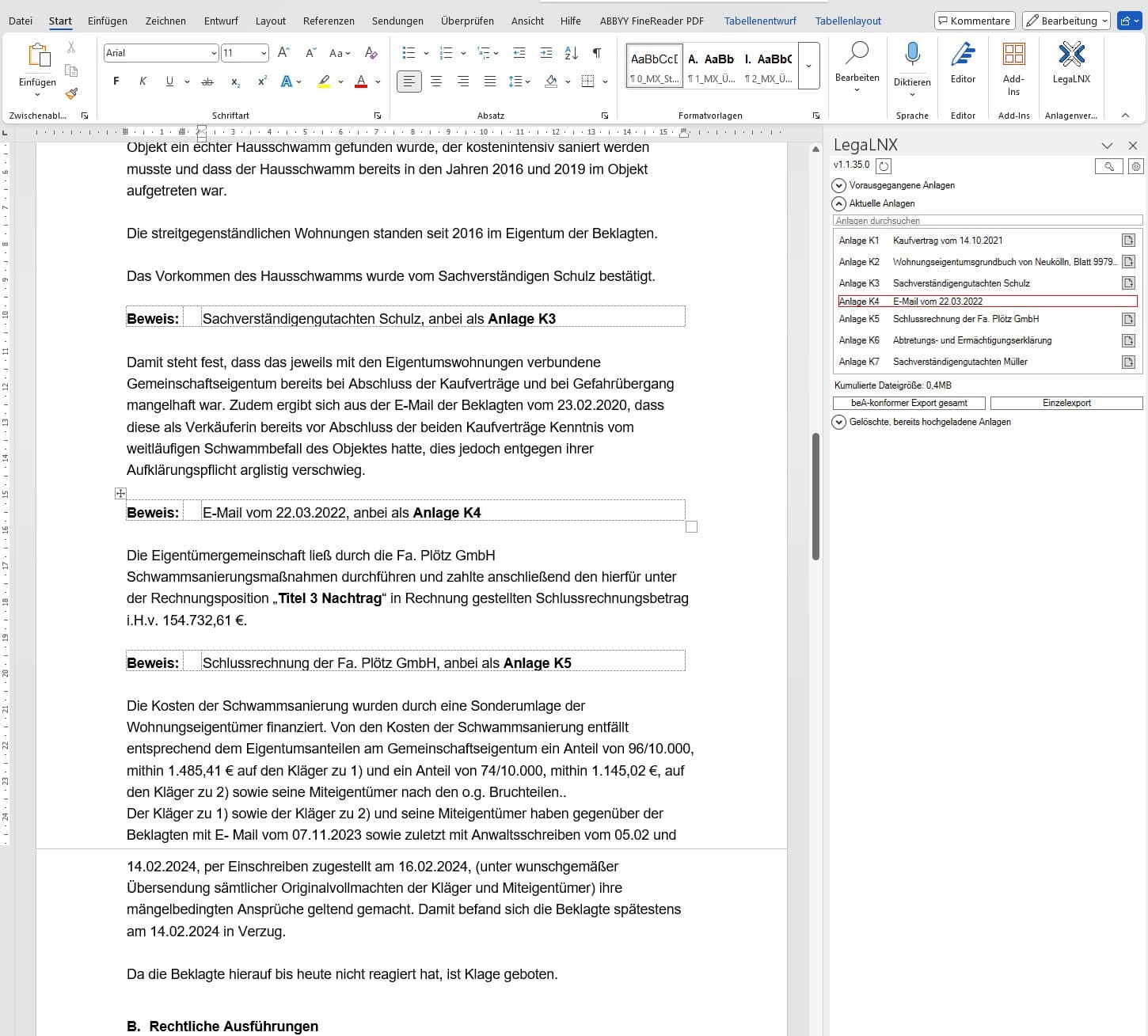Open LegaLNX settings gear icon
1148x1036 pixels.
pyautogui.click(x=1136, y=166)
